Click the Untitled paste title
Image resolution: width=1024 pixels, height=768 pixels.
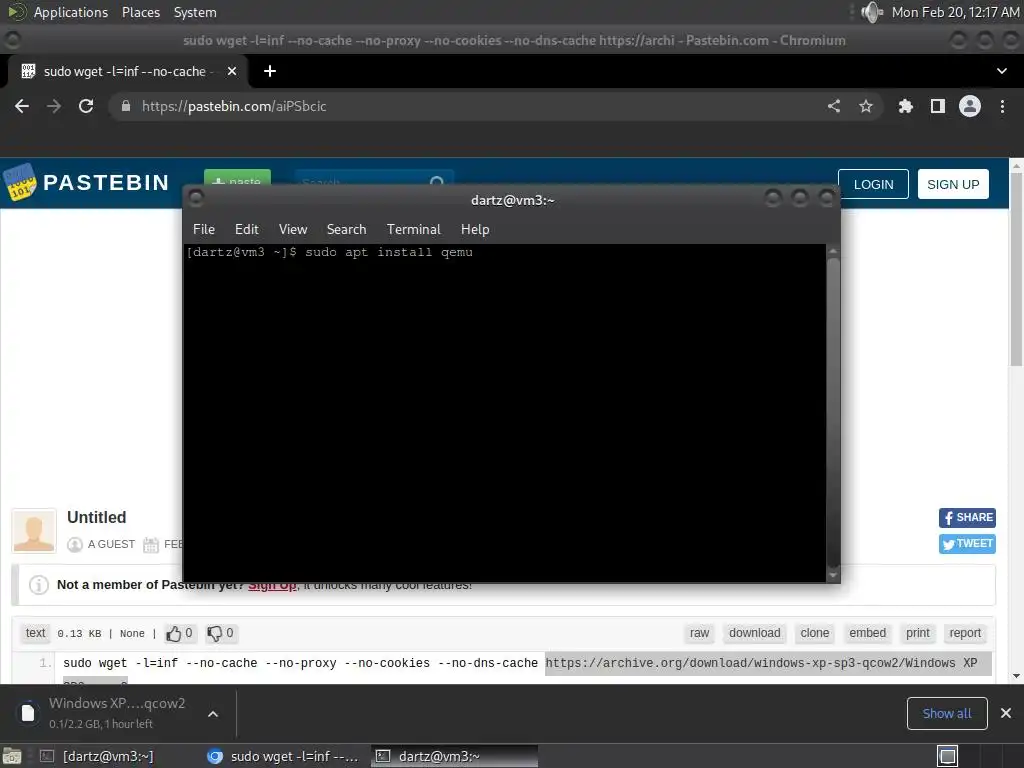pos(97,517)
